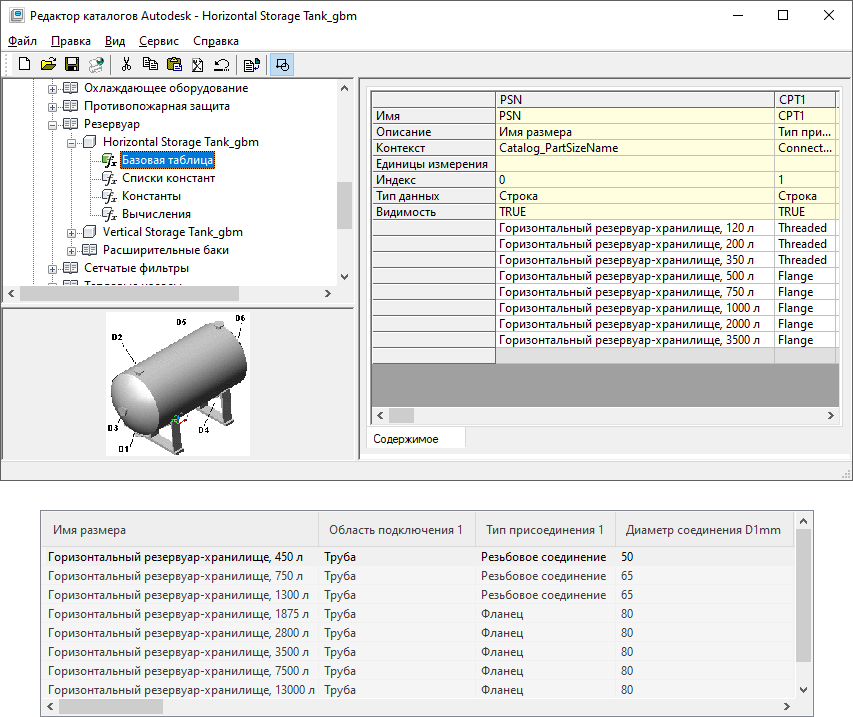
Task: Expand the Vertical Storage Tank_gbm node
Action: pyautogui.click(x=71, y=233)
